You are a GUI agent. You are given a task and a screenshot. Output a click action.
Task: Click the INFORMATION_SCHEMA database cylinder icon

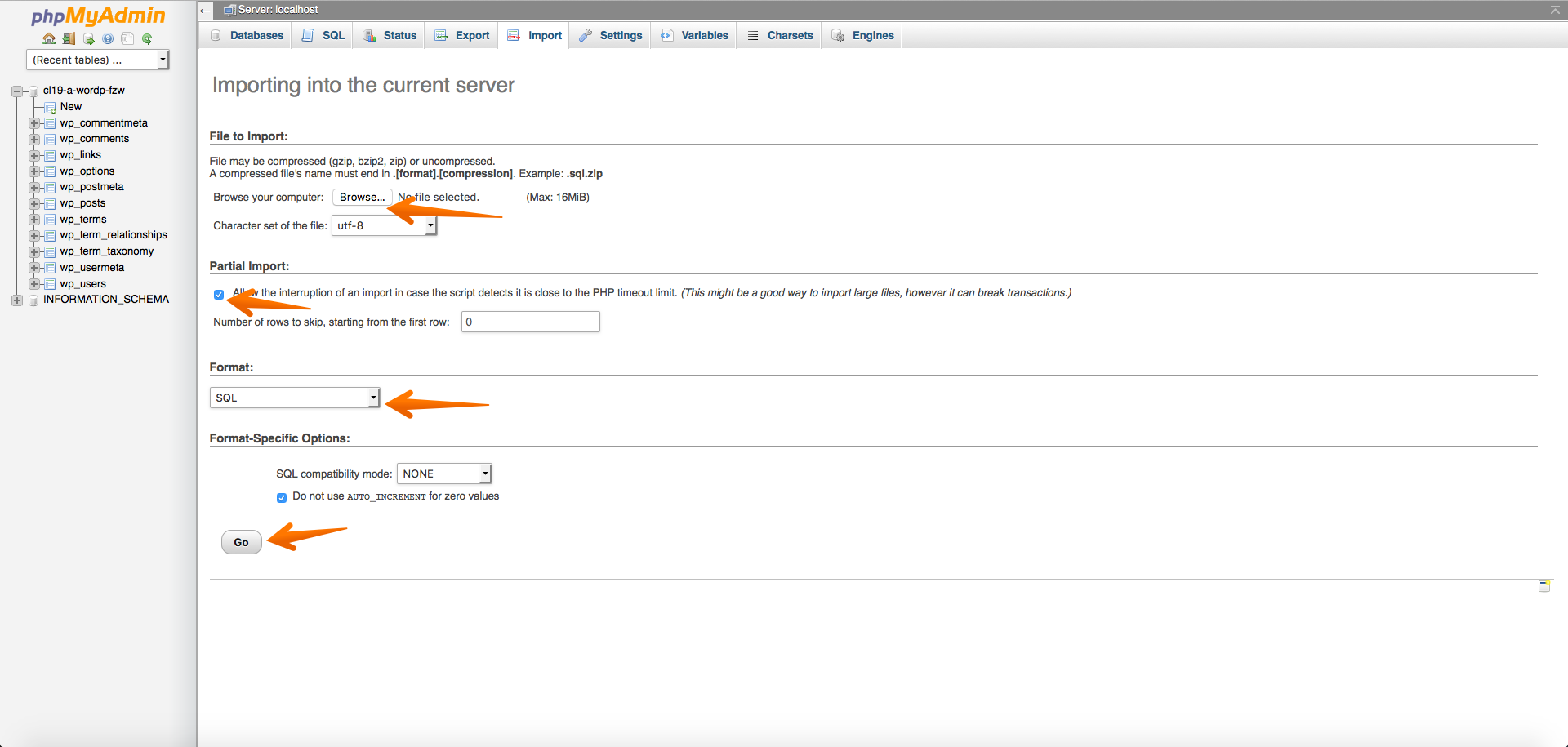[33, 300]
